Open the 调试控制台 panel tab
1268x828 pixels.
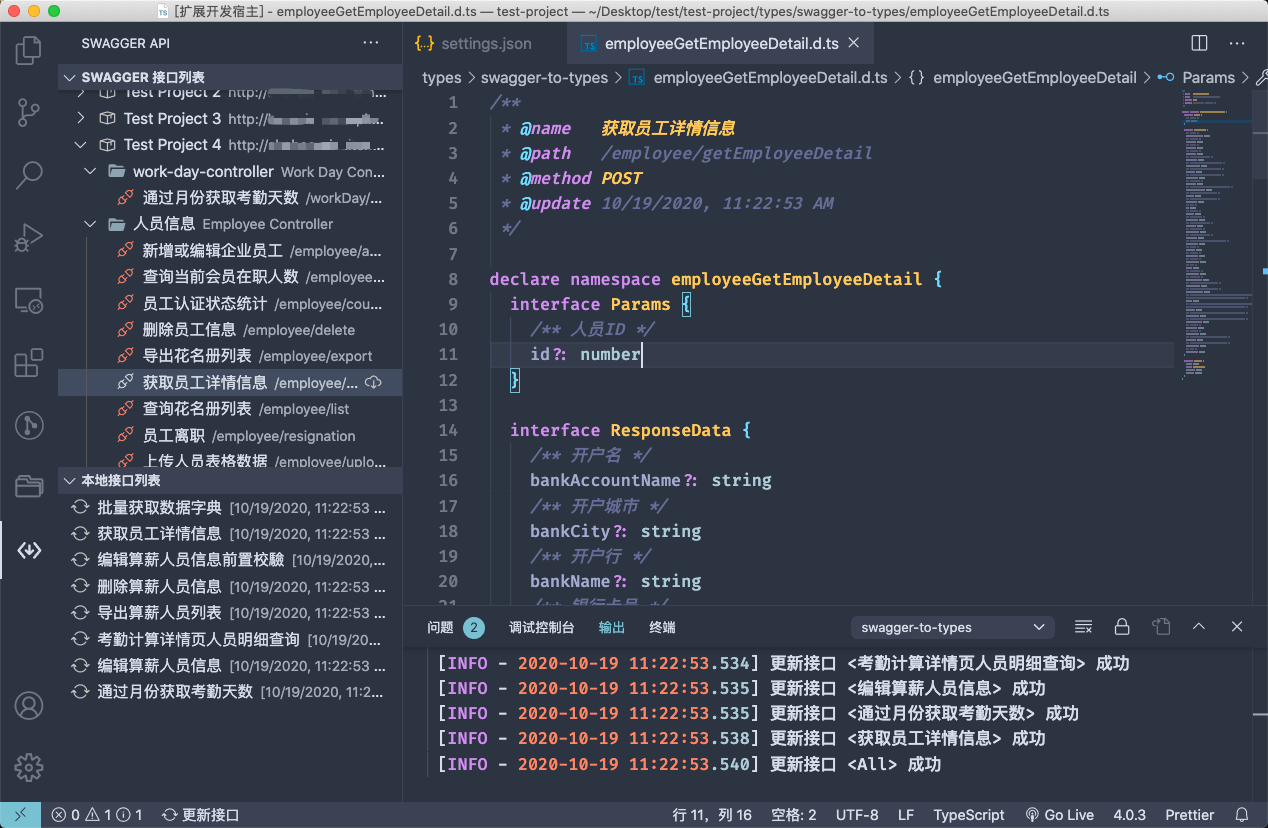point(541,628)
